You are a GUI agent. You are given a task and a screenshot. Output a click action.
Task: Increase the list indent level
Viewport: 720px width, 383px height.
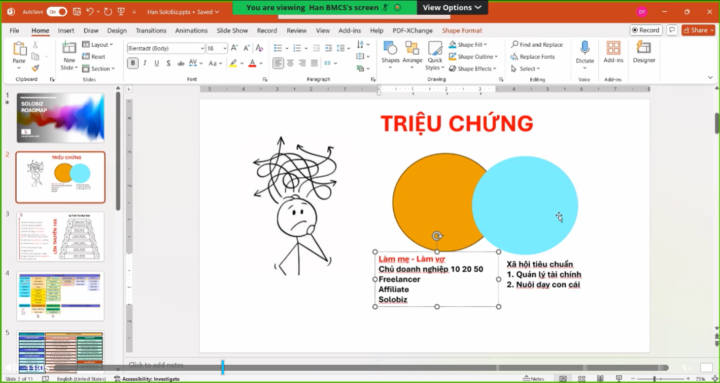click(328, 48)
